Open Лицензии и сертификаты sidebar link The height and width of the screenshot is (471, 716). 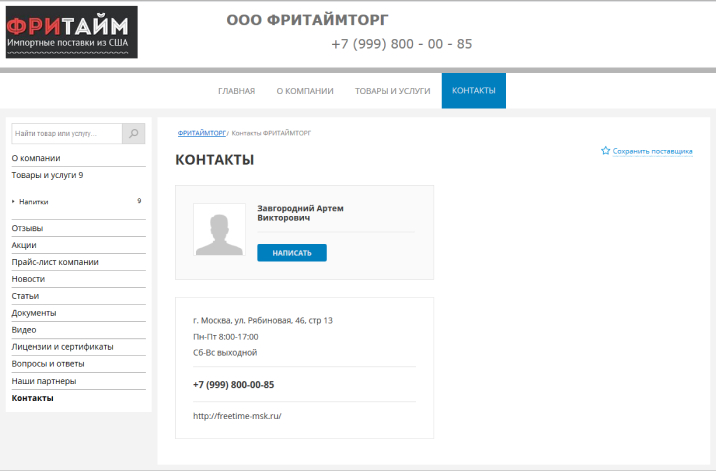tap(62, 347)
